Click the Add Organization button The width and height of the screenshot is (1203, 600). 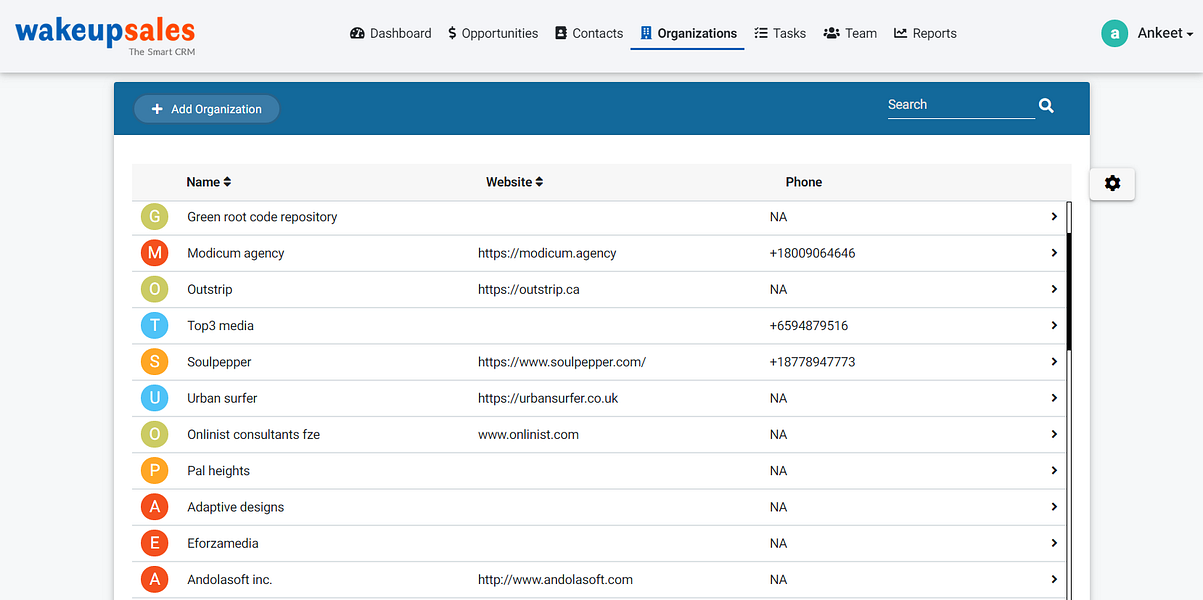[207, 109]
